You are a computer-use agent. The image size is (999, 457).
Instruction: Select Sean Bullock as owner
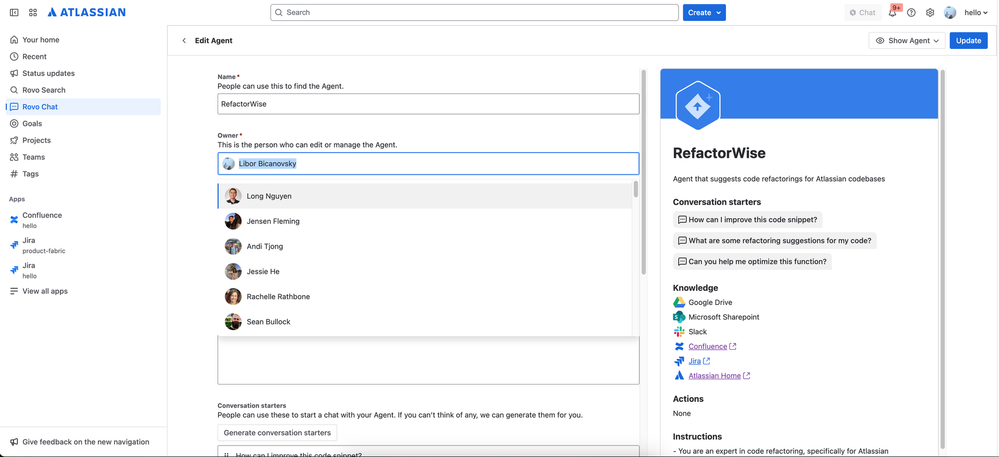424,322
